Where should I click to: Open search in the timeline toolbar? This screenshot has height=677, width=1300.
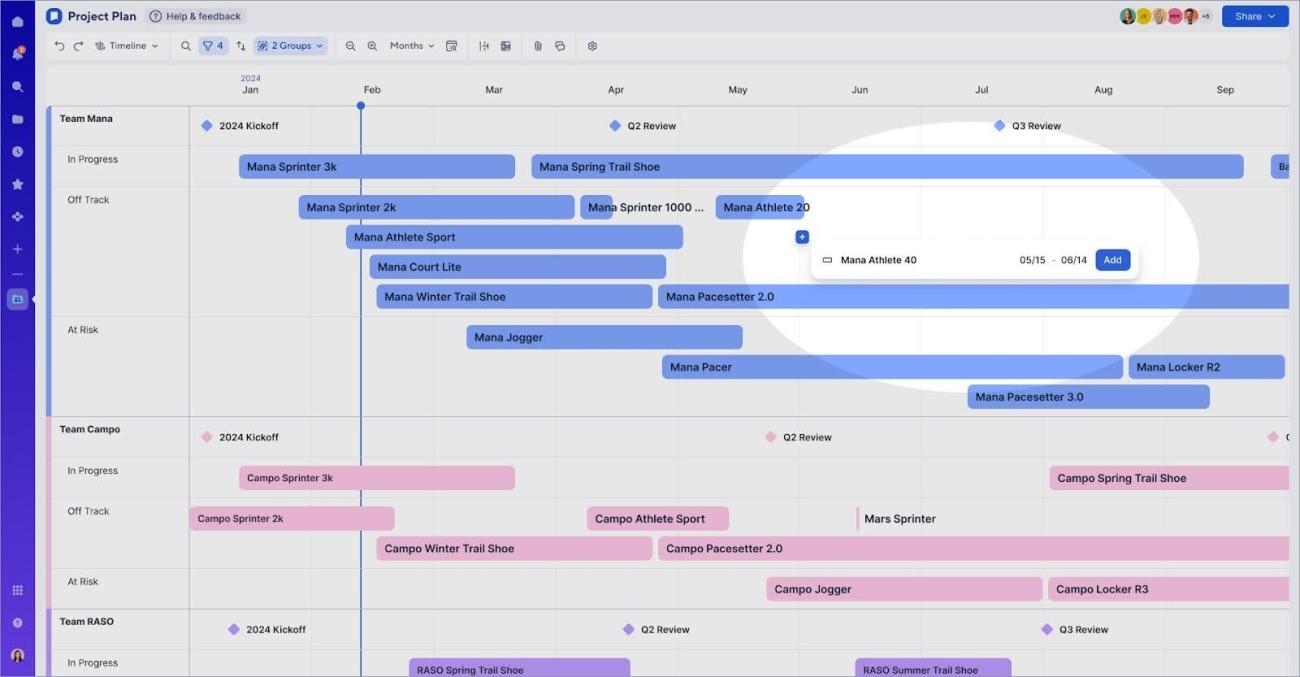tap(185, 45)
